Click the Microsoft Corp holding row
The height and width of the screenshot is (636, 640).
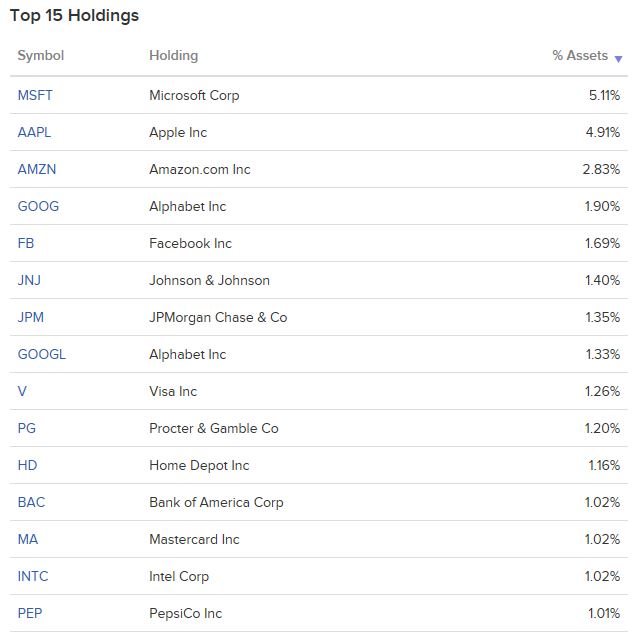319,95
